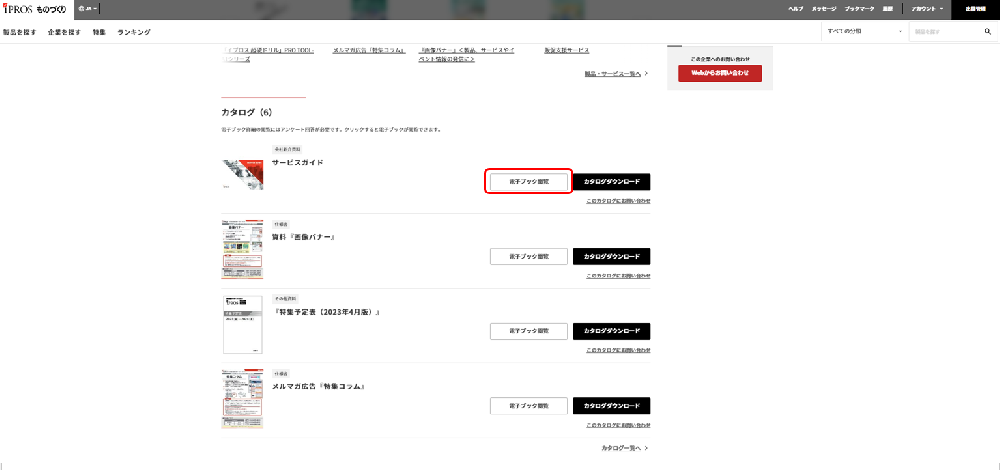Image resolution: width=1000 pixels, height=470 pixels.
Task: Expand the site selector next to logo
Action: [85, 8]
